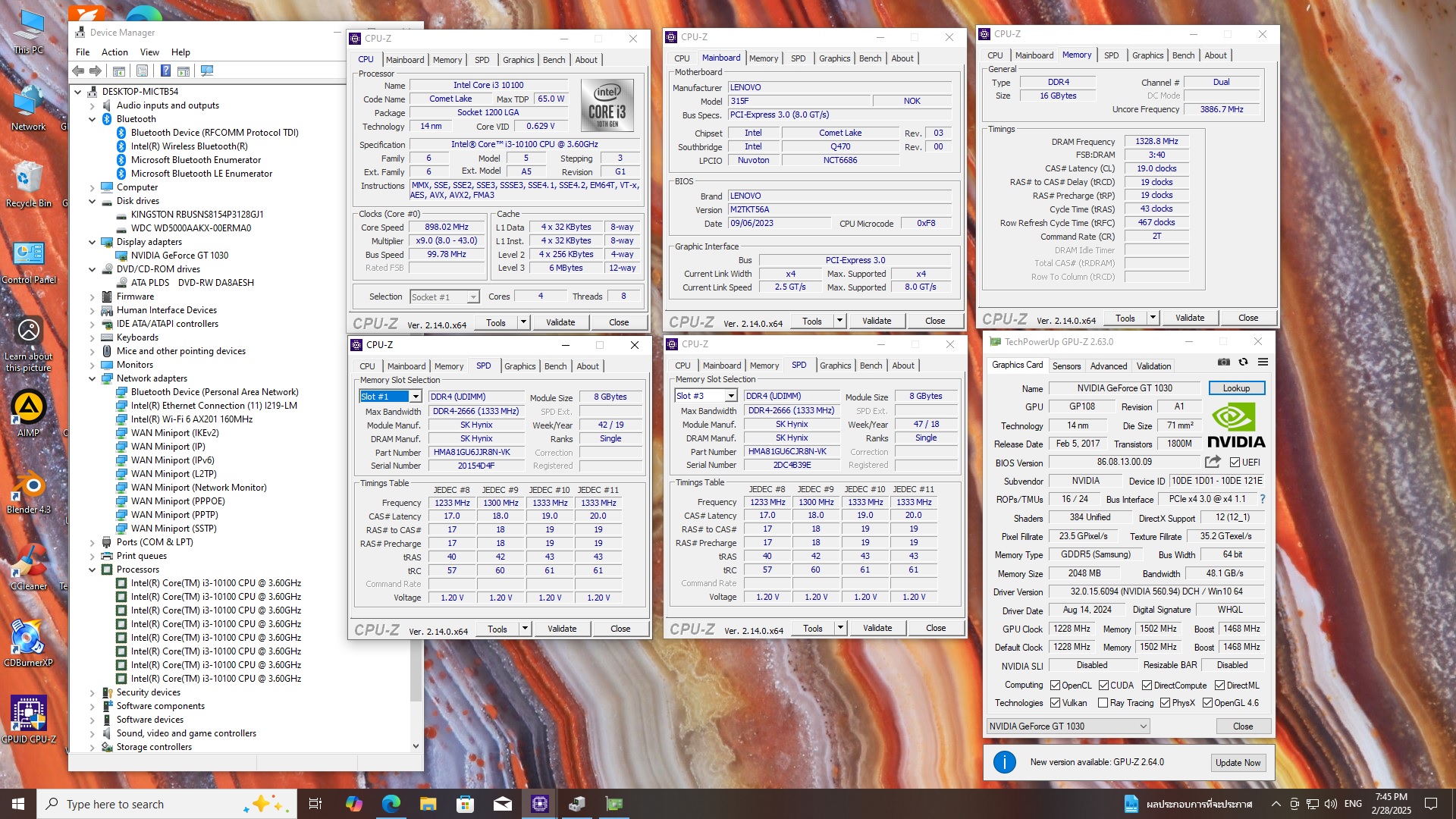Open Microsoft Edge from the taskbar
This screenshot has width=1456, height=819.
click(391, 804)
